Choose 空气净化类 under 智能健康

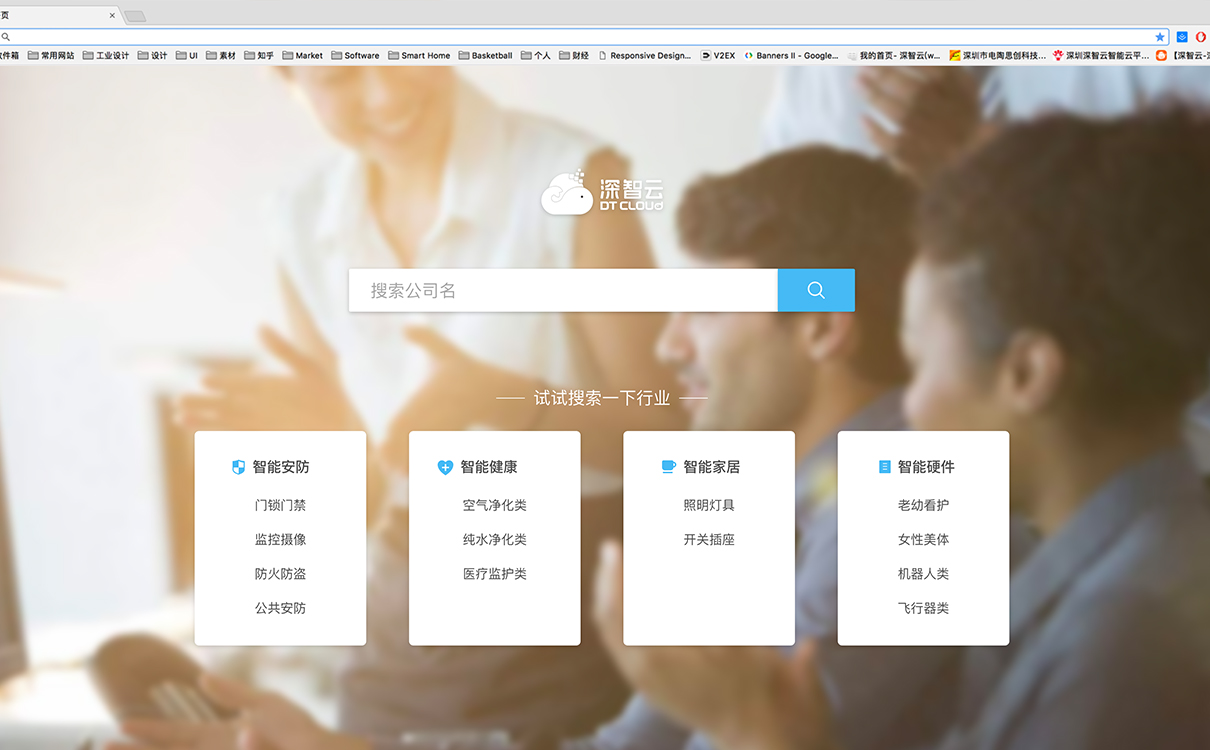(495, 505)
